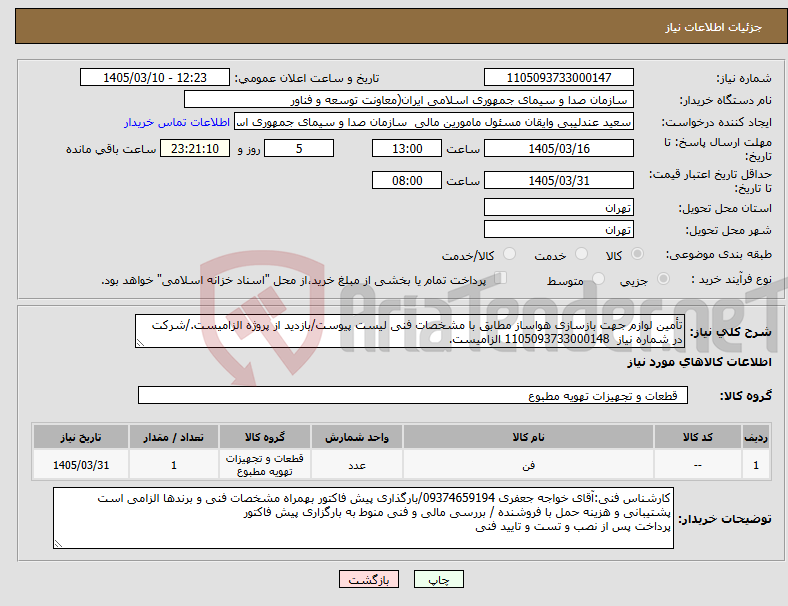Click the delivery city تهران field

pos(558,229)
